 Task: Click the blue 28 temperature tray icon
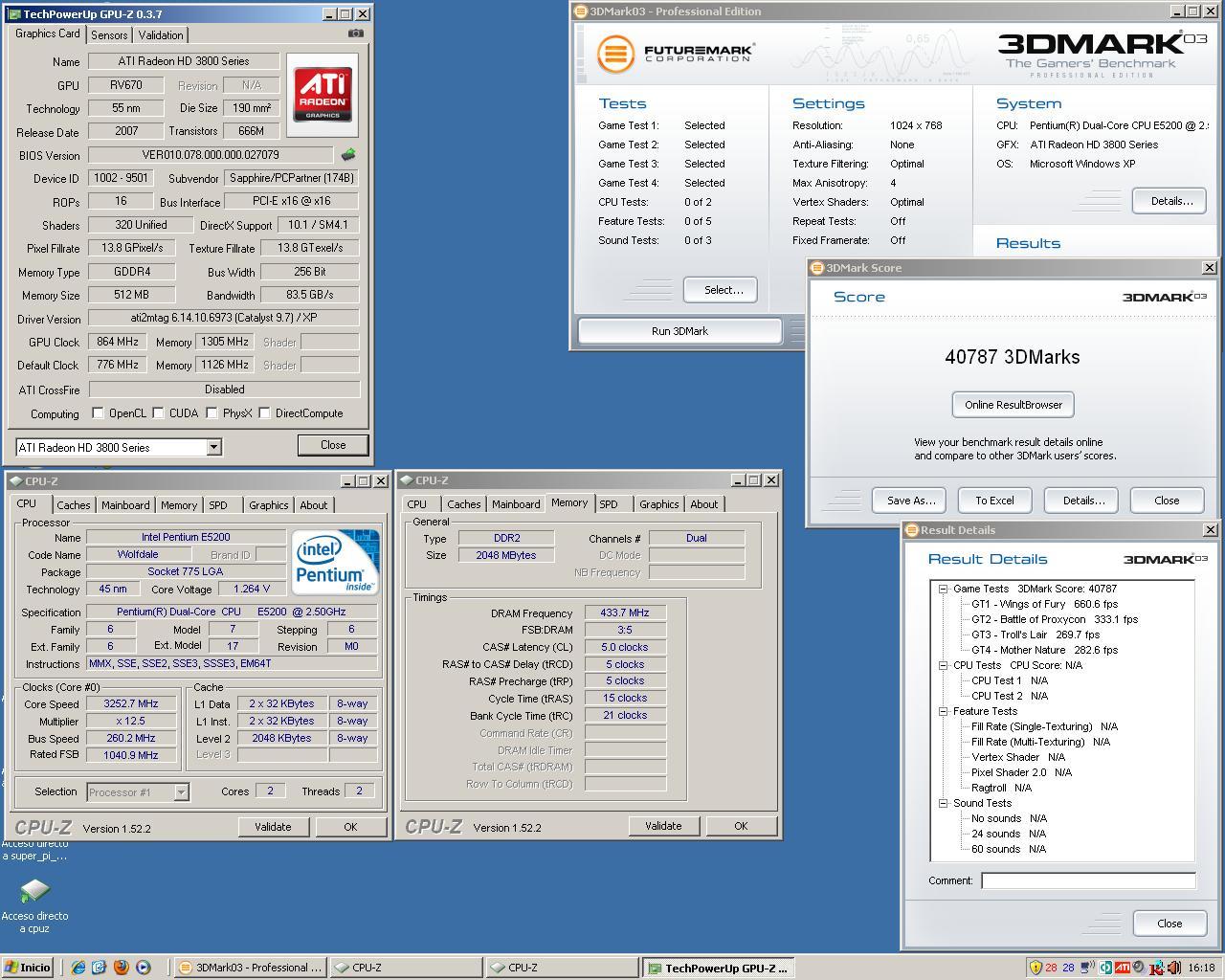[1069, 968]
